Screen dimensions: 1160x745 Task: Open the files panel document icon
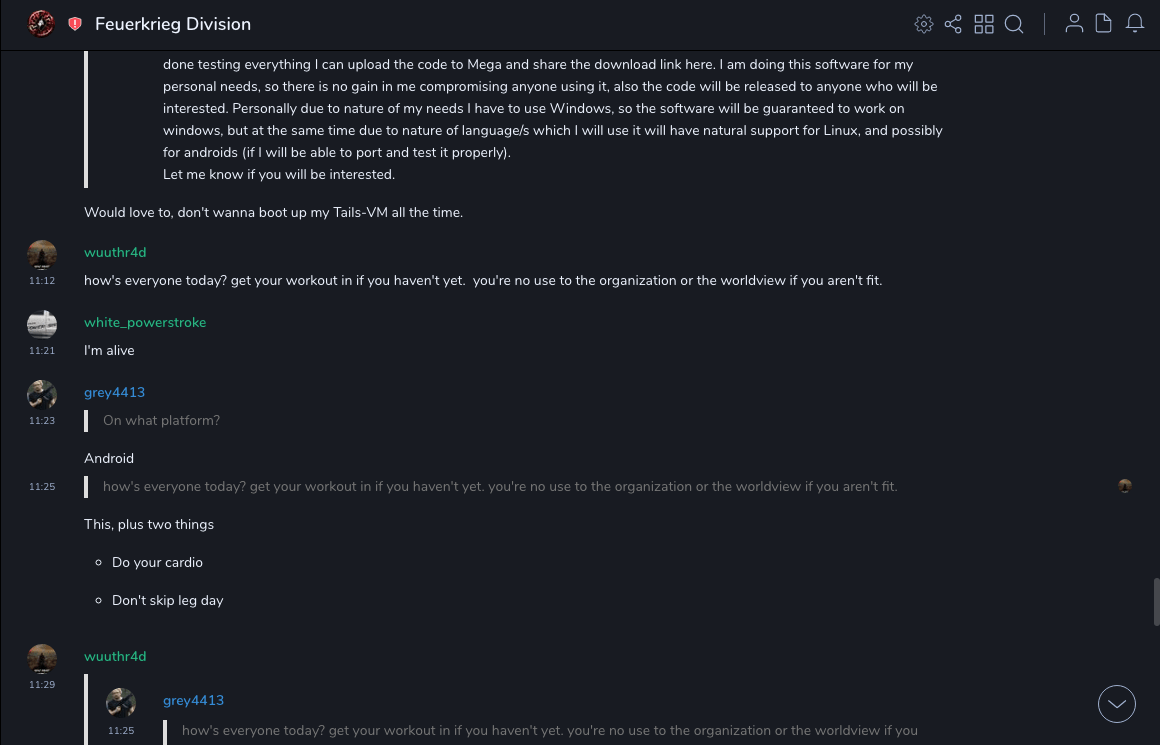coord(1103,24)
